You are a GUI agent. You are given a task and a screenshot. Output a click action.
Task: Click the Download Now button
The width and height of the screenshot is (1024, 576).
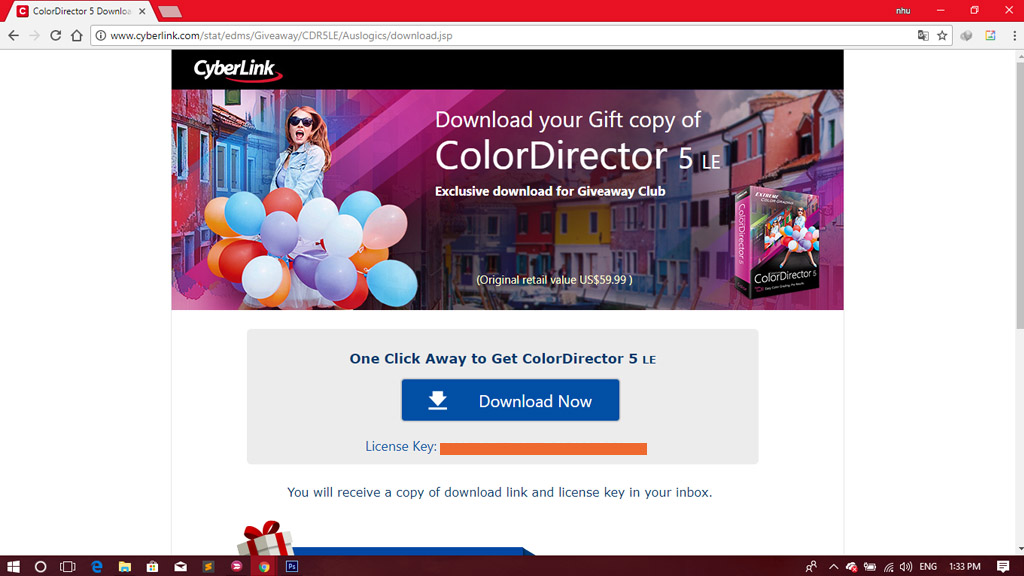click(x=510, y=400)
